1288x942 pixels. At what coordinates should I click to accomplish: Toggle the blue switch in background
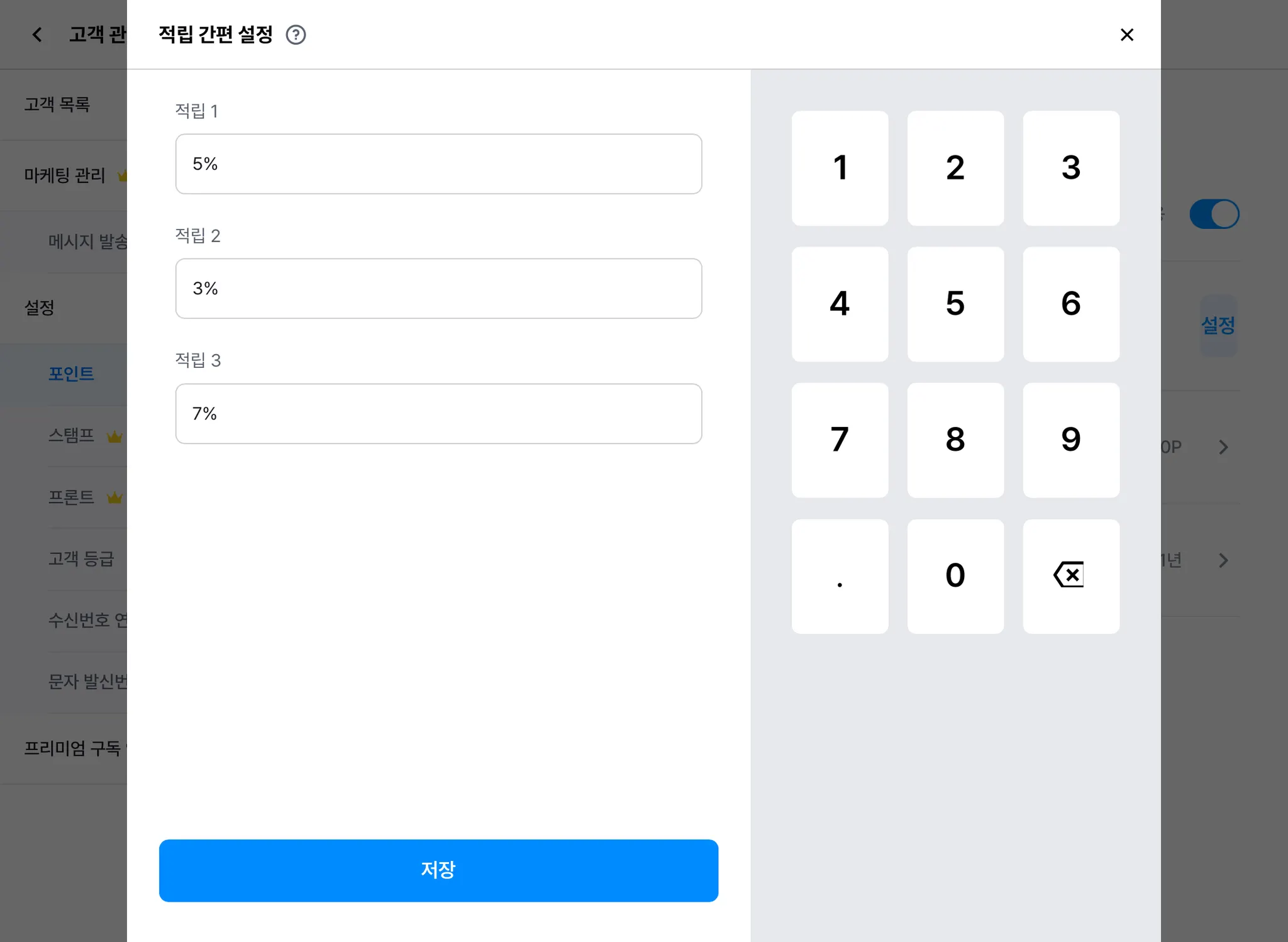(1214, 214)
